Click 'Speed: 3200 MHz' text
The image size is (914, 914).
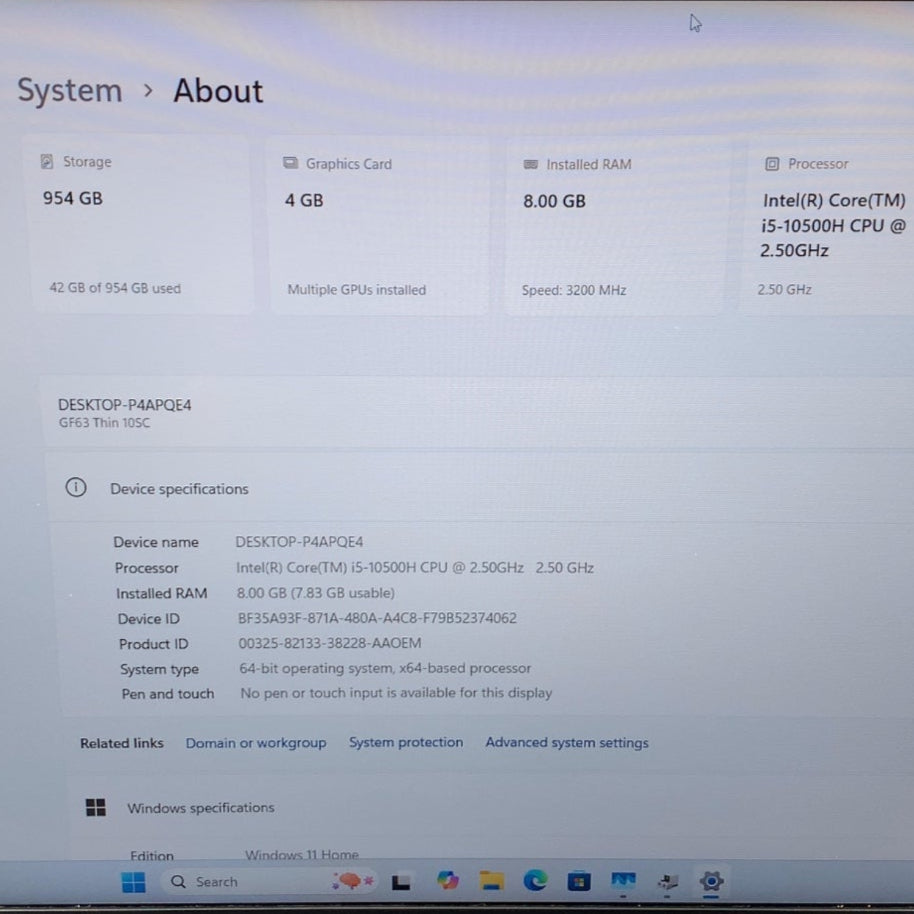[574, 290]
